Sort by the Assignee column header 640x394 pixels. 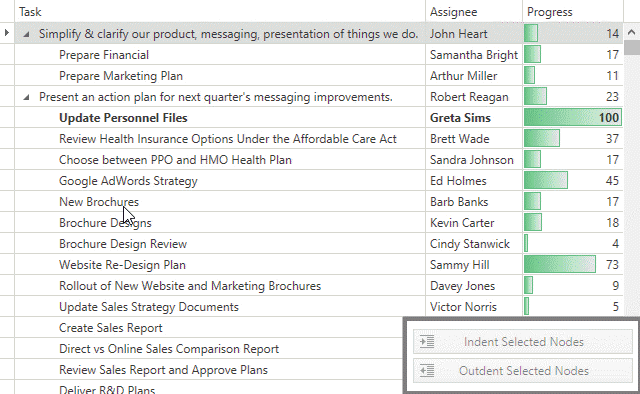pyautogui.click(x=474, y=12)
